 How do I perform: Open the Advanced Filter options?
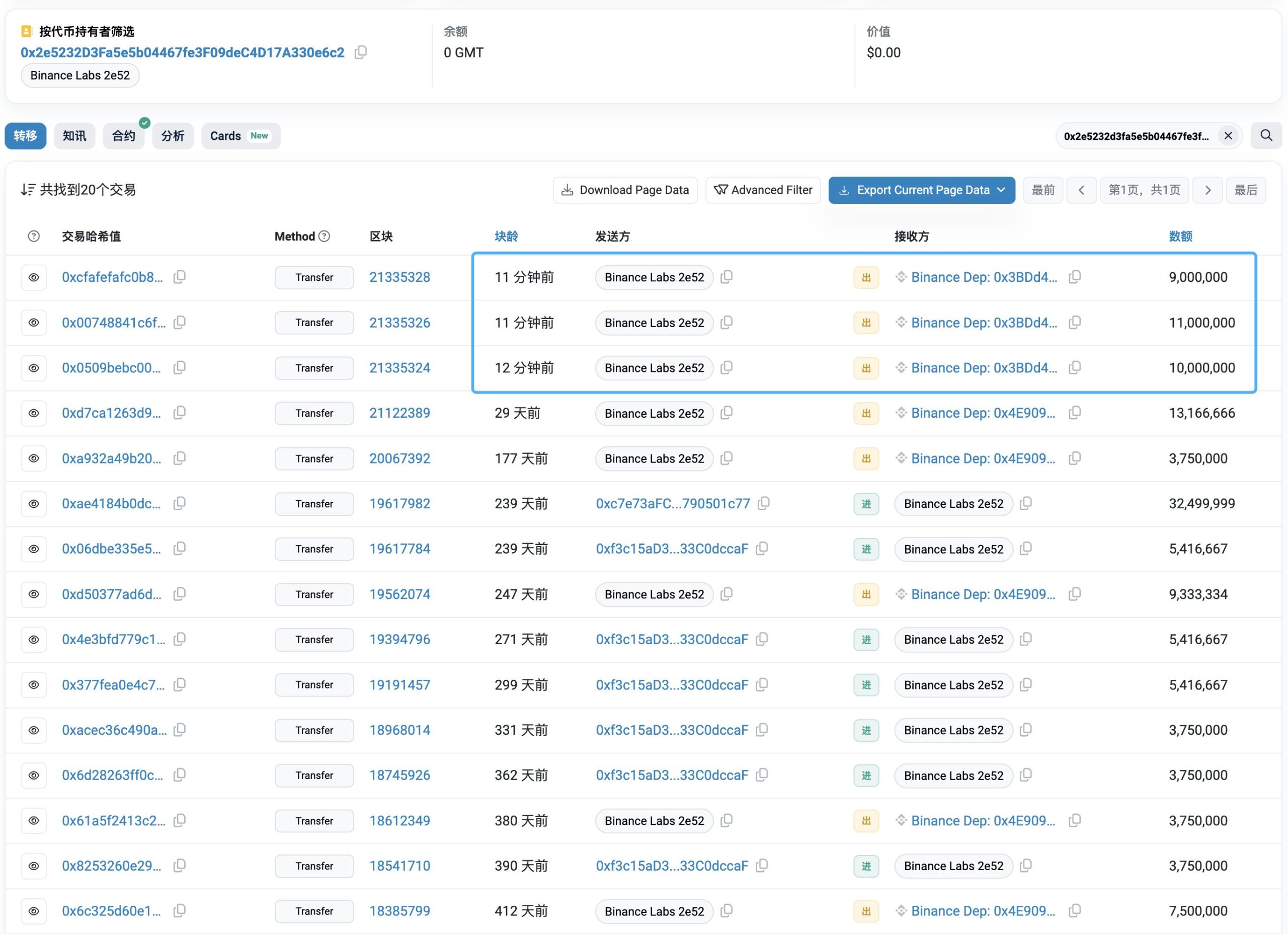click(x=763, y=190)
